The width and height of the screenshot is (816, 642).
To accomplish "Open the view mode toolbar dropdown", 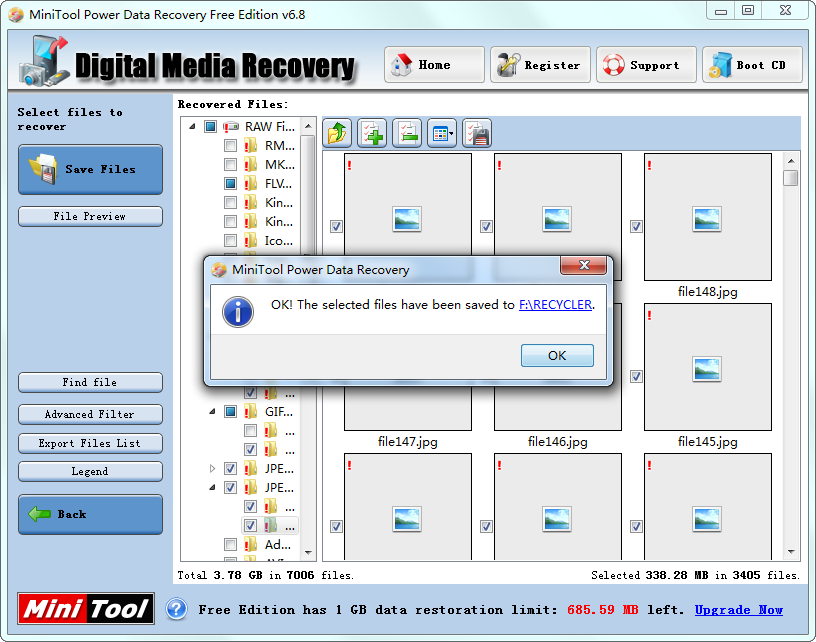I will [x=442, y=133].
